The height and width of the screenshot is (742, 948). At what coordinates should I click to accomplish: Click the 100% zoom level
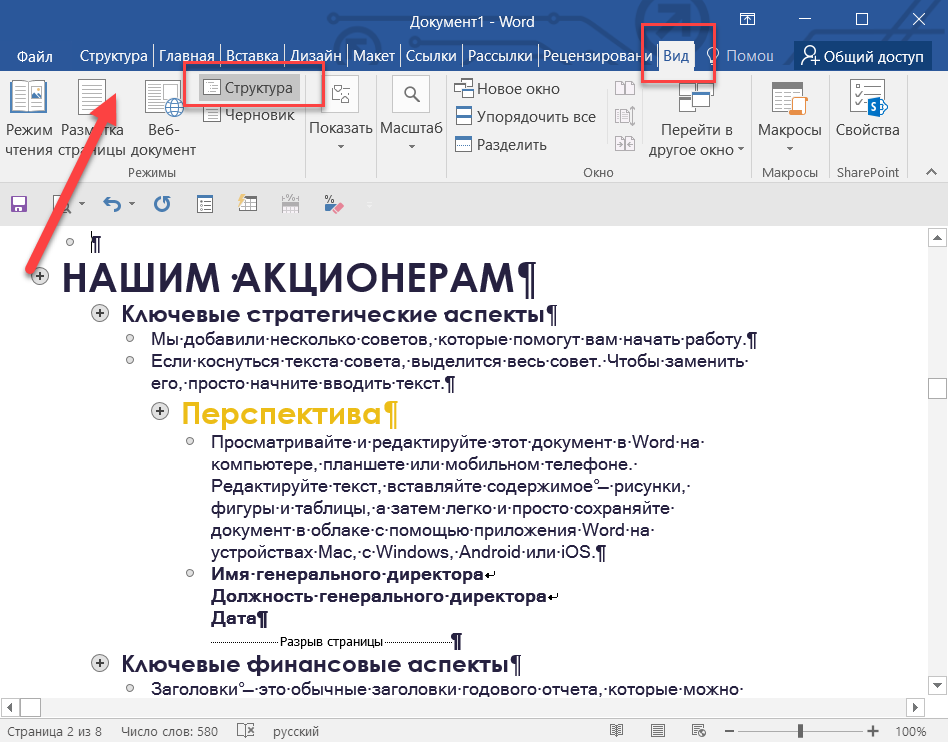911,732
